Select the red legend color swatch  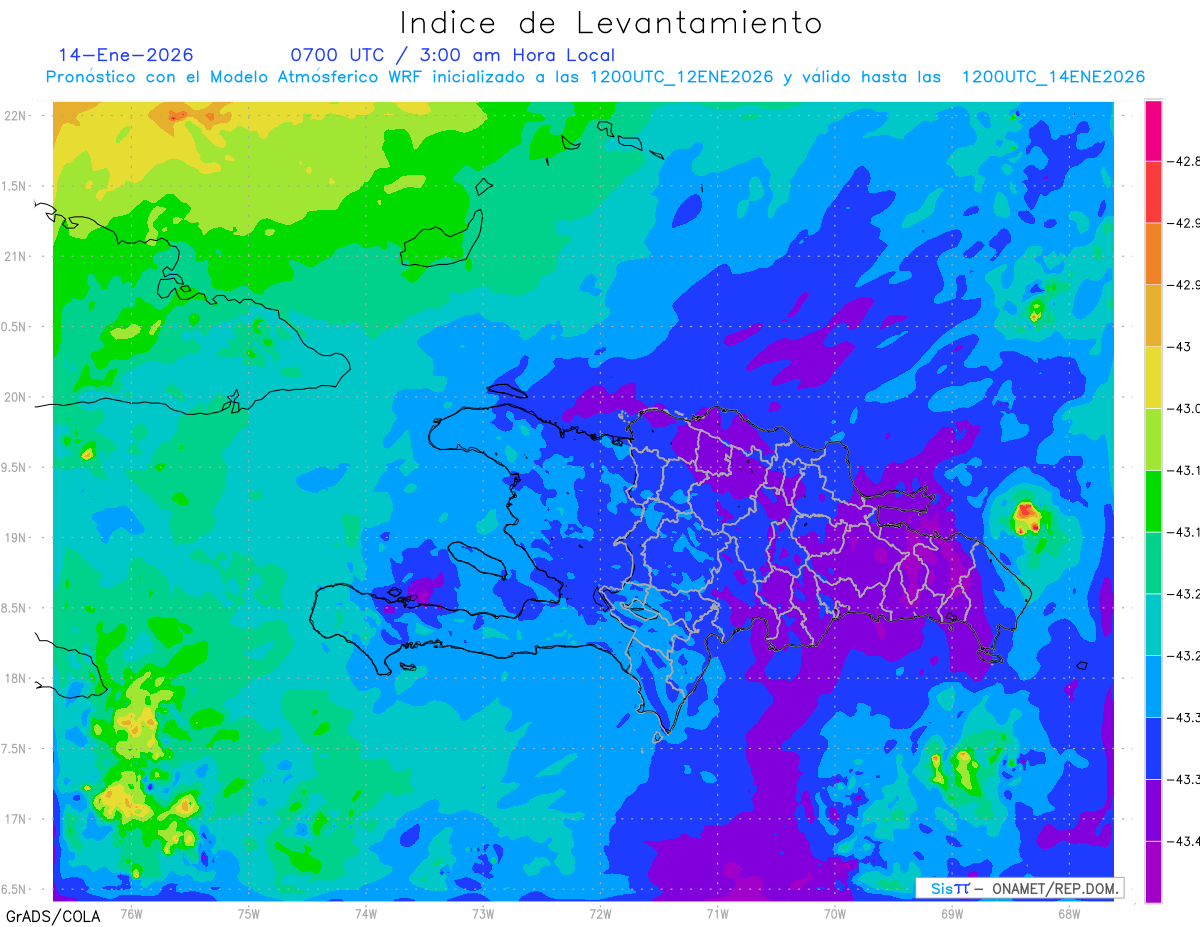(1153, 192)
